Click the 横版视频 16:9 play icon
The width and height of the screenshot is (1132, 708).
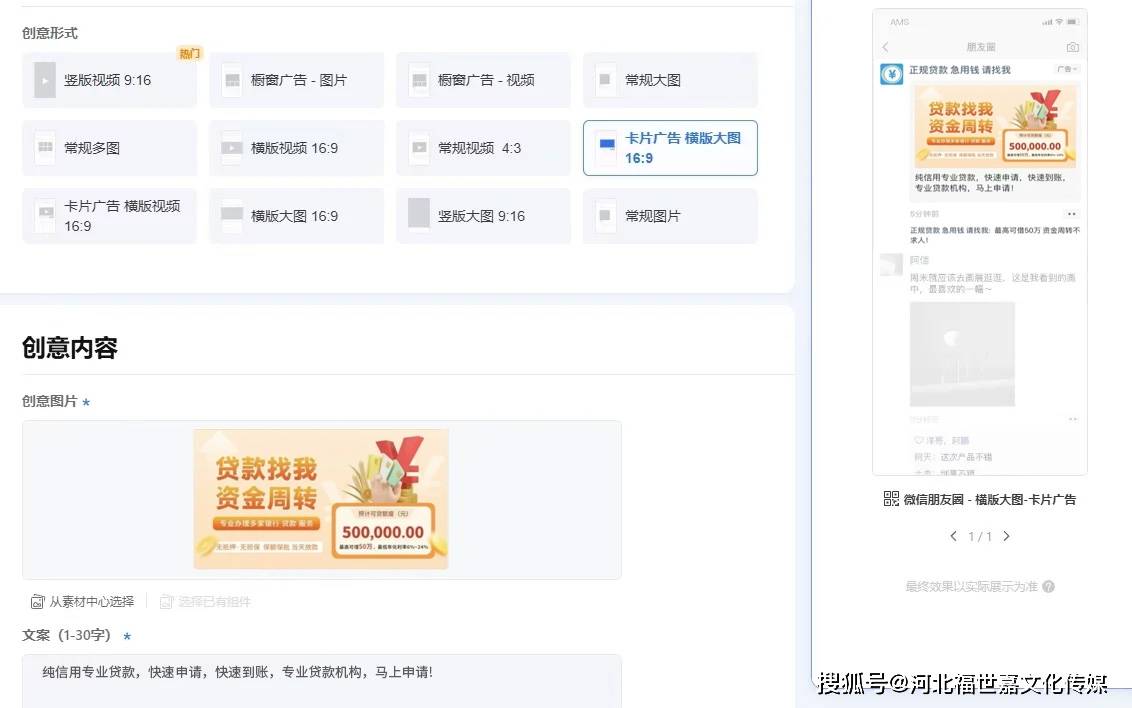(232, 148)
